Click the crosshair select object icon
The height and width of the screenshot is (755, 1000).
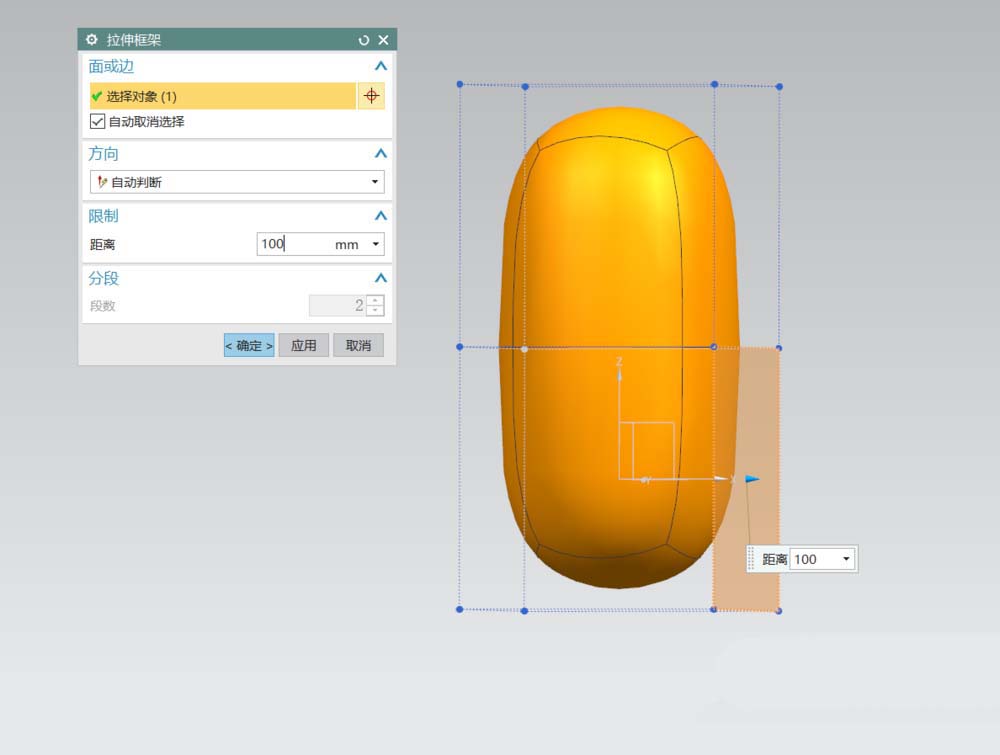(371, 96)
